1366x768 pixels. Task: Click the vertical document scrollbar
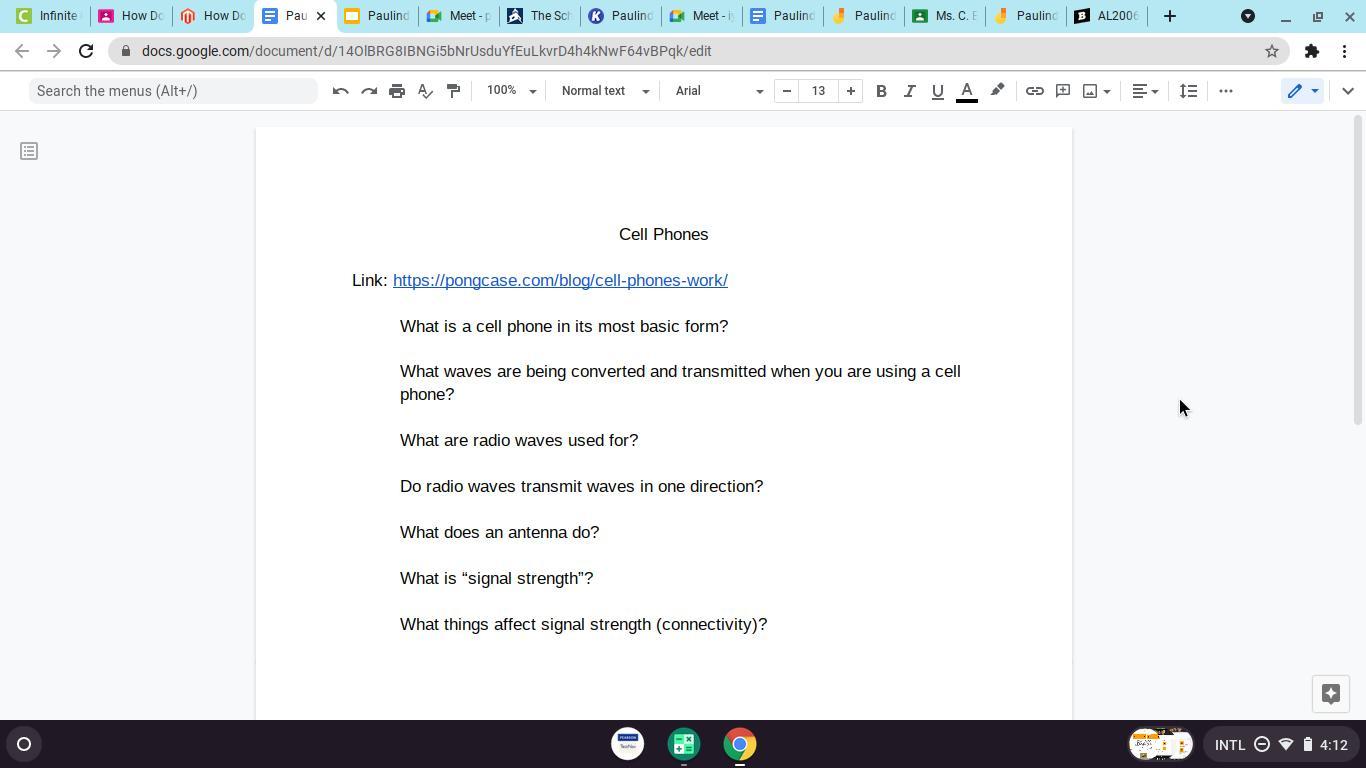click(x=1358, y=270)
